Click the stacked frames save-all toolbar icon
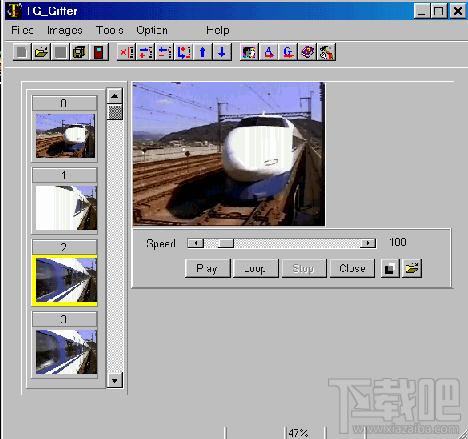Image resolution: width=468 pixels, height=439 pixels. coord(79,52)
